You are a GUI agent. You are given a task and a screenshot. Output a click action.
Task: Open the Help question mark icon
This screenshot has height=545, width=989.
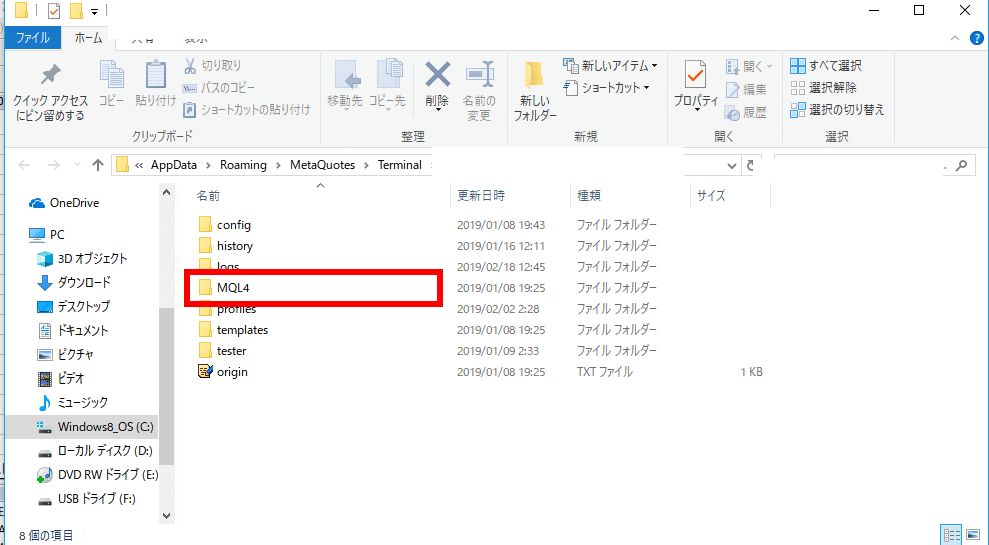(x=976, y=38)
